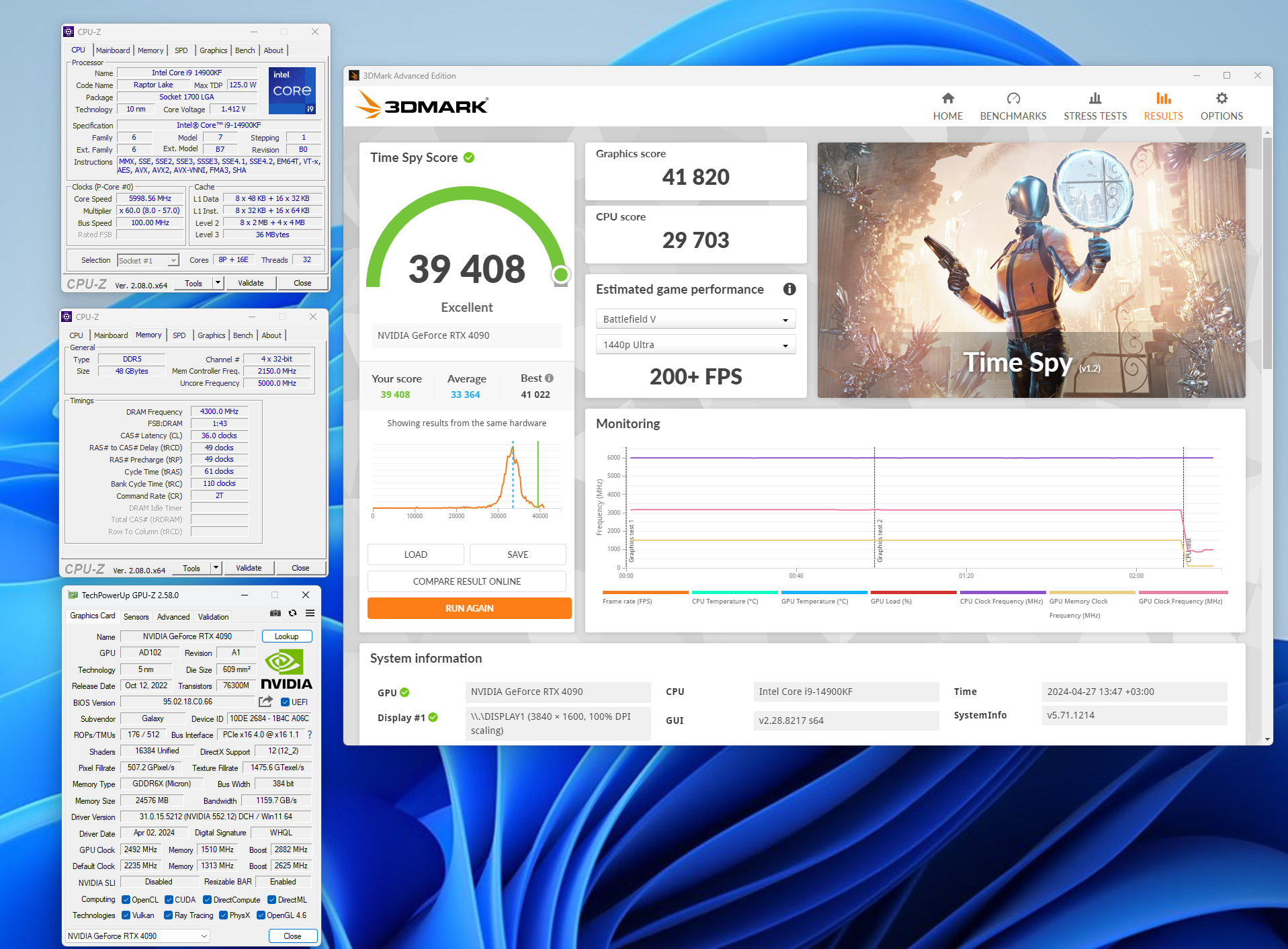1288x949 pixels.
Task: Open the Validation tab in GPU-Z
Action: (213, 616)
